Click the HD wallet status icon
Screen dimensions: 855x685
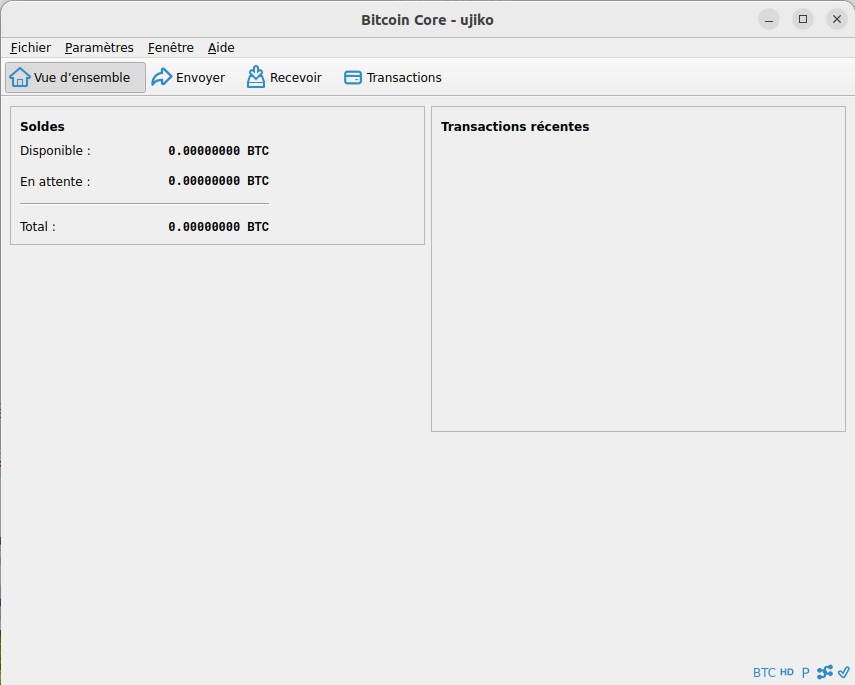pos(787,672)
